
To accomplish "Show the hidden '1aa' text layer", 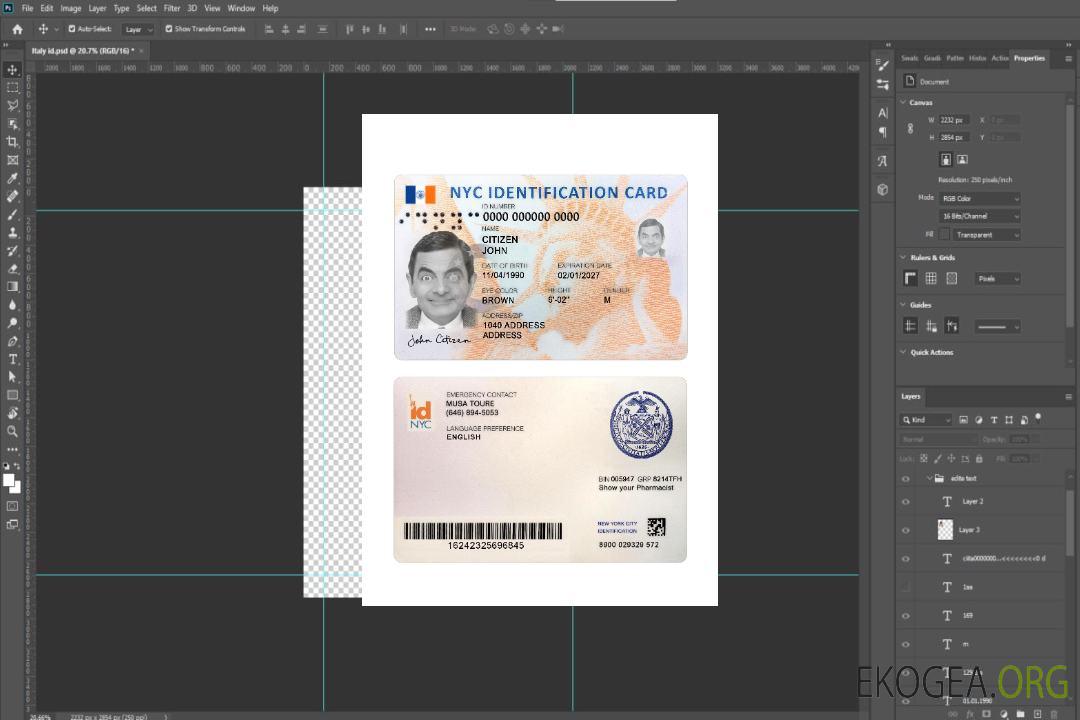I will tap(906, 587).
